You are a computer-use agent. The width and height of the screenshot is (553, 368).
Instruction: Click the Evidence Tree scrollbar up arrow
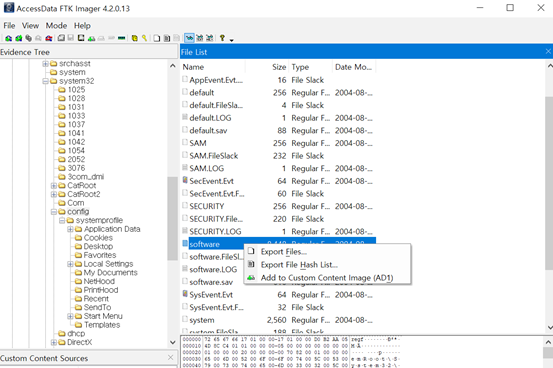[172, 66]
